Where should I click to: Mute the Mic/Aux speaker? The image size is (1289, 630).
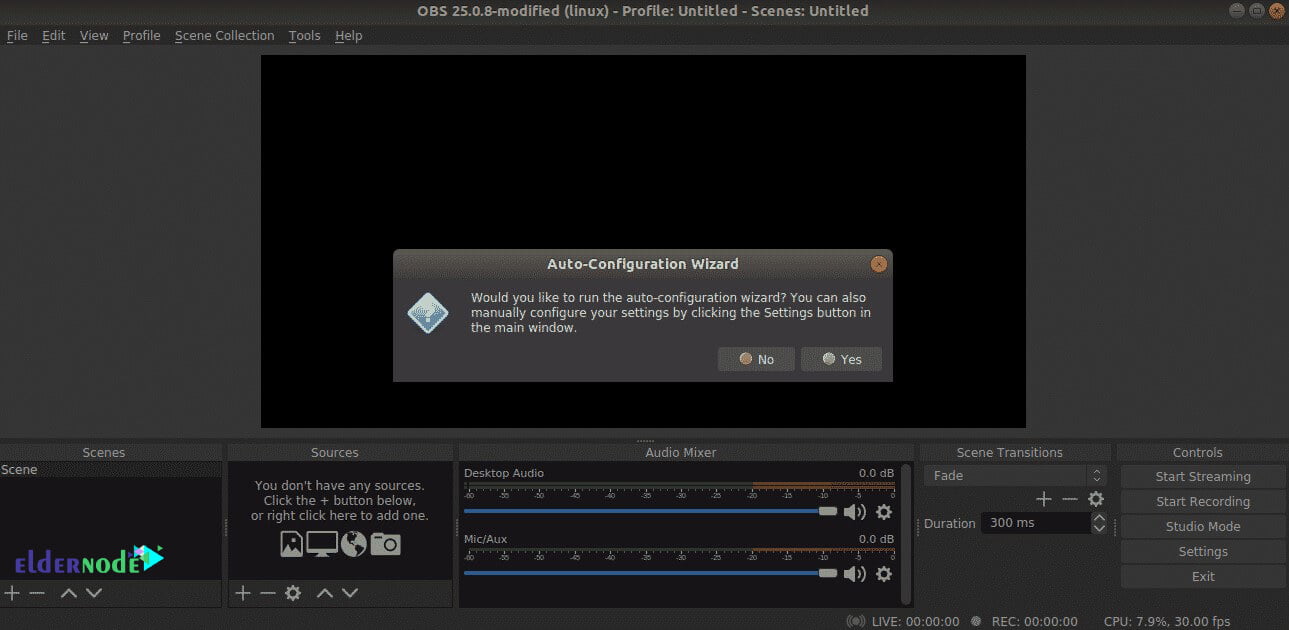[854, 574]
